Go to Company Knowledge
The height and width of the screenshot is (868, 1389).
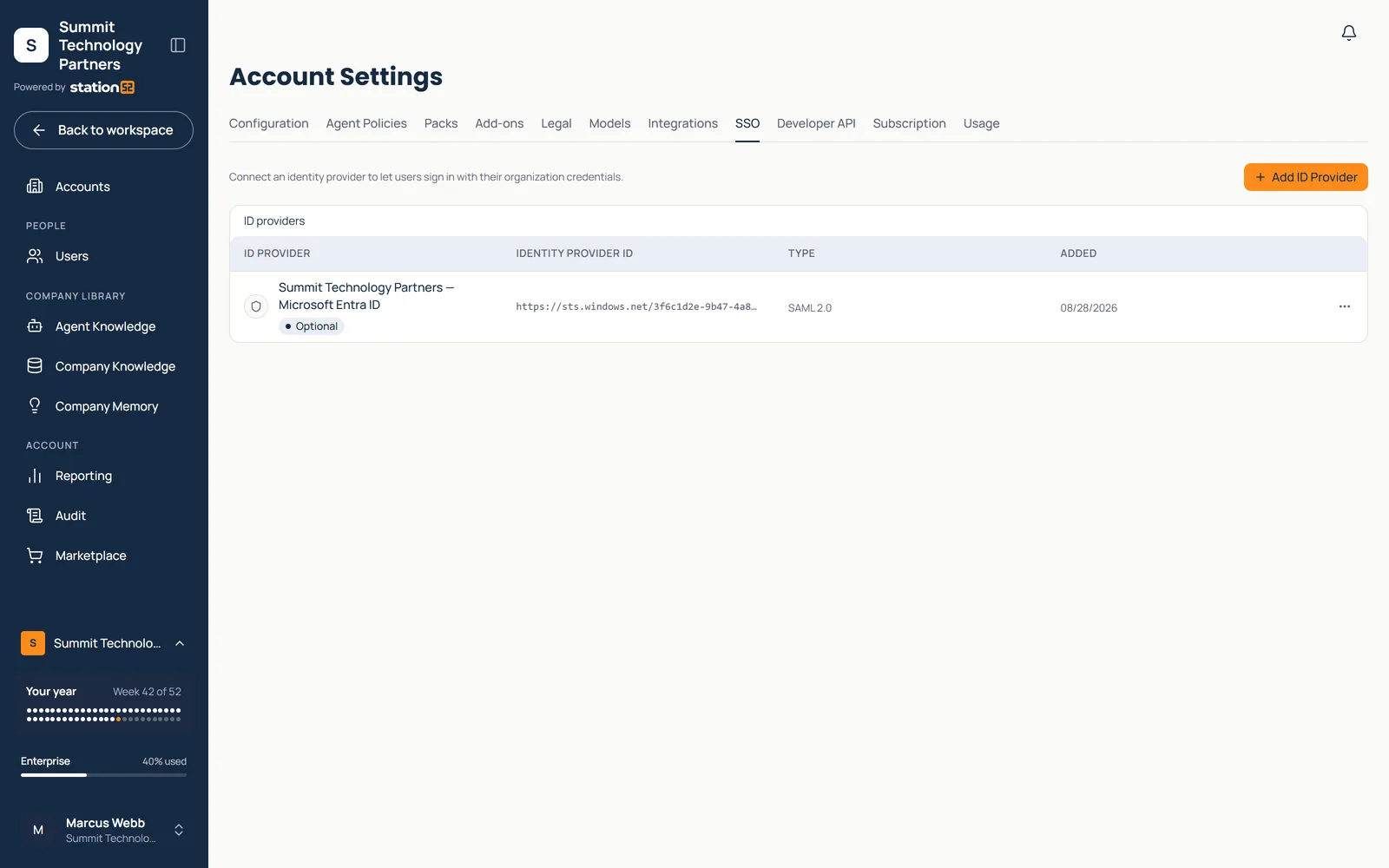tap(104, 365)
